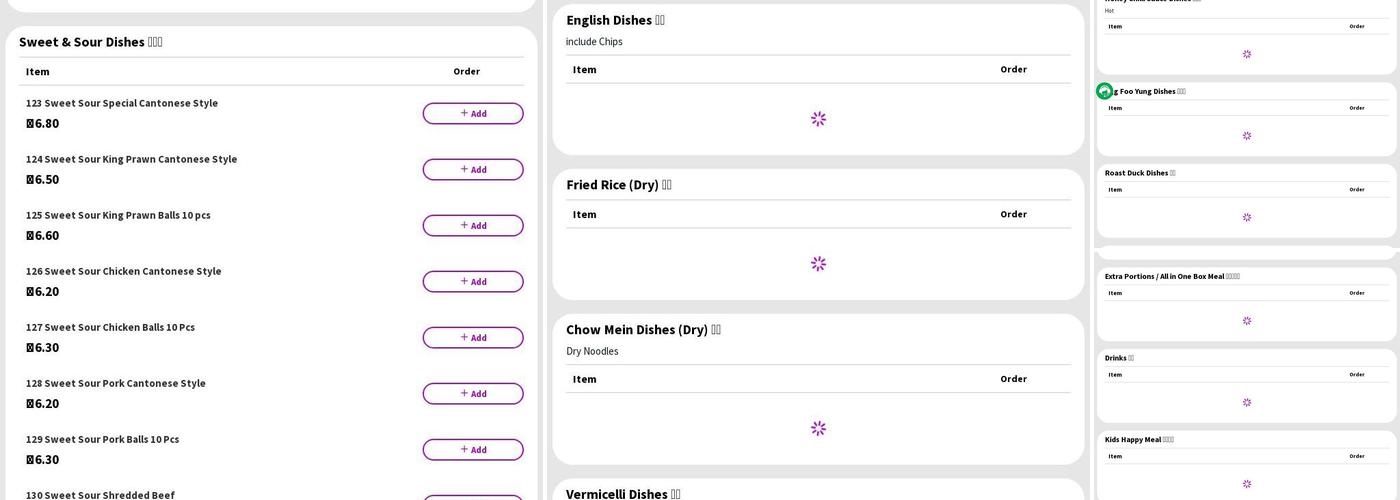Click the green round icon beside Foo Yung Dishes
1400x500 pixels.
[1104, 91]
